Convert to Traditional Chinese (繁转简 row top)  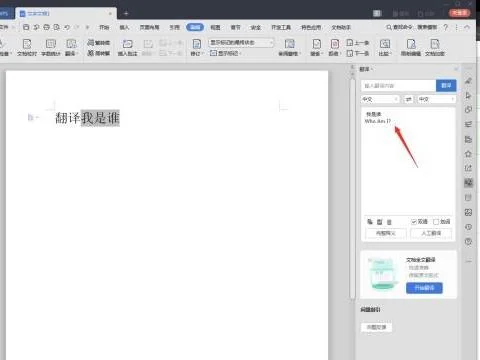click(x=99, y=43)
